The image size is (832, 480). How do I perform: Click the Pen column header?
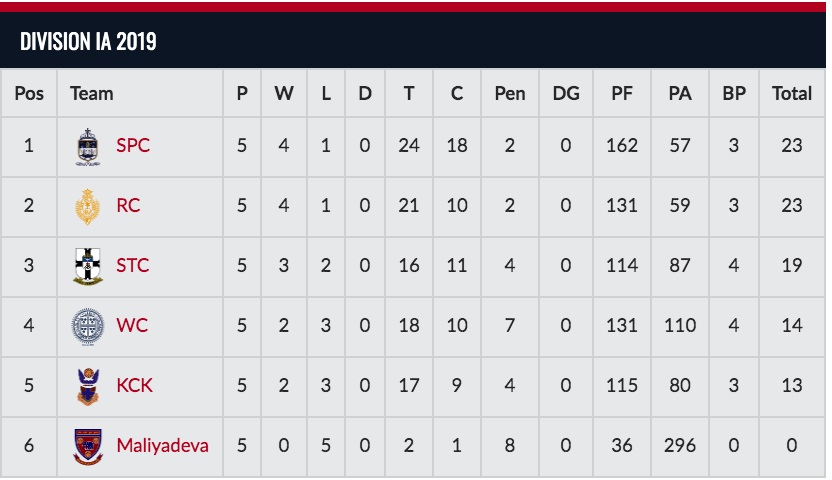click(x=510, y=94)
